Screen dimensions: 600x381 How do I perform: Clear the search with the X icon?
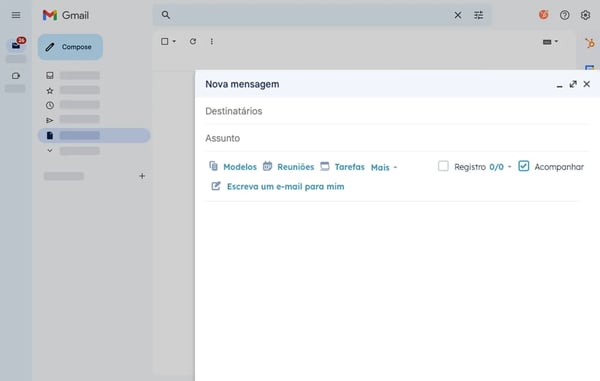coord(458,15)
